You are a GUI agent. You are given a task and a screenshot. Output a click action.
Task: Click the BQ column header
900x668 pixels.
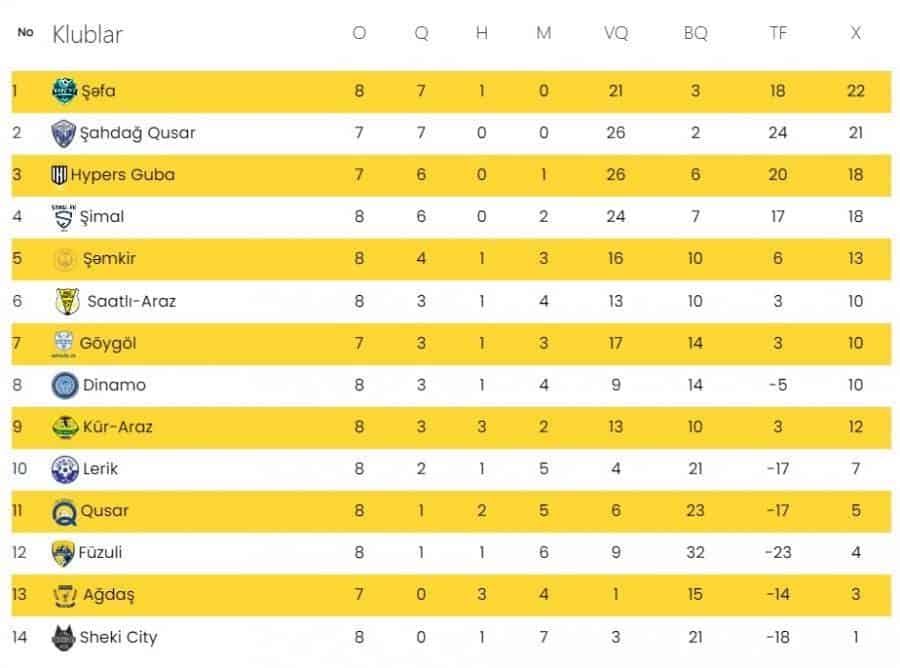click(x=695, y=33)
